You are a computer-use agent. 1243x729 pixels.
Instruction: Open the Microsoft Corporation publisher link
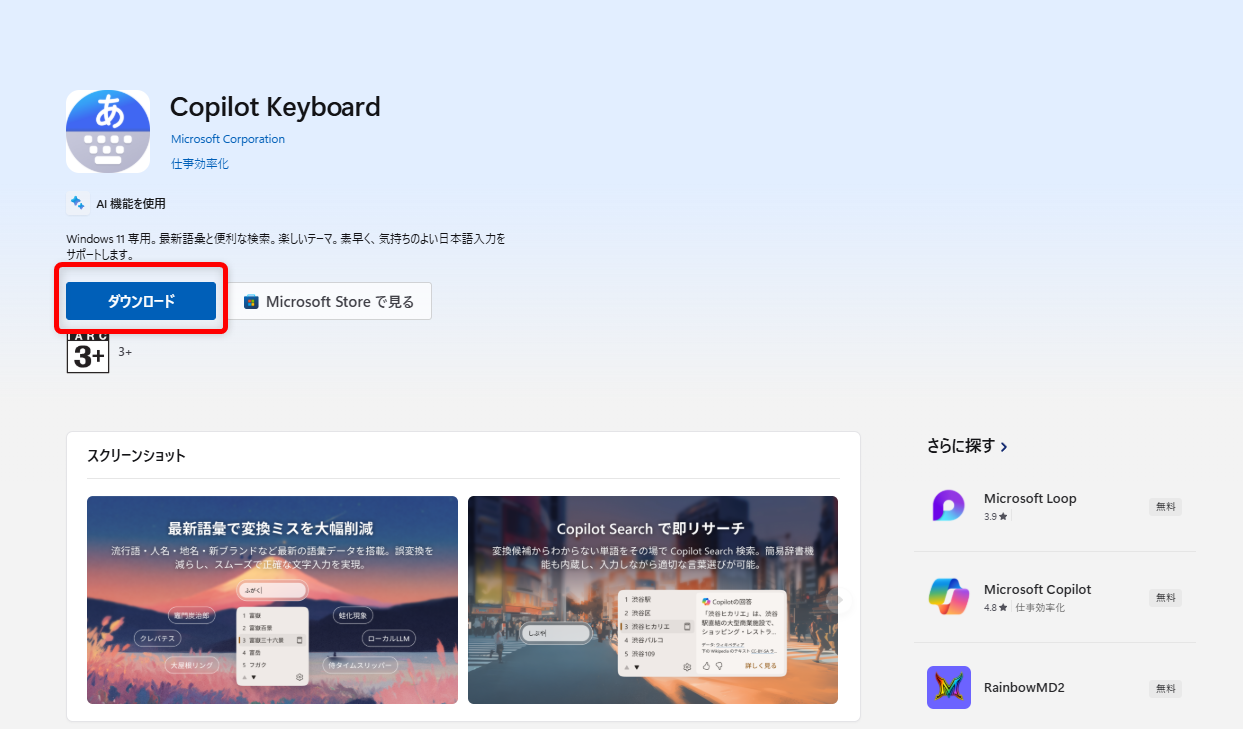coord(228,139)
